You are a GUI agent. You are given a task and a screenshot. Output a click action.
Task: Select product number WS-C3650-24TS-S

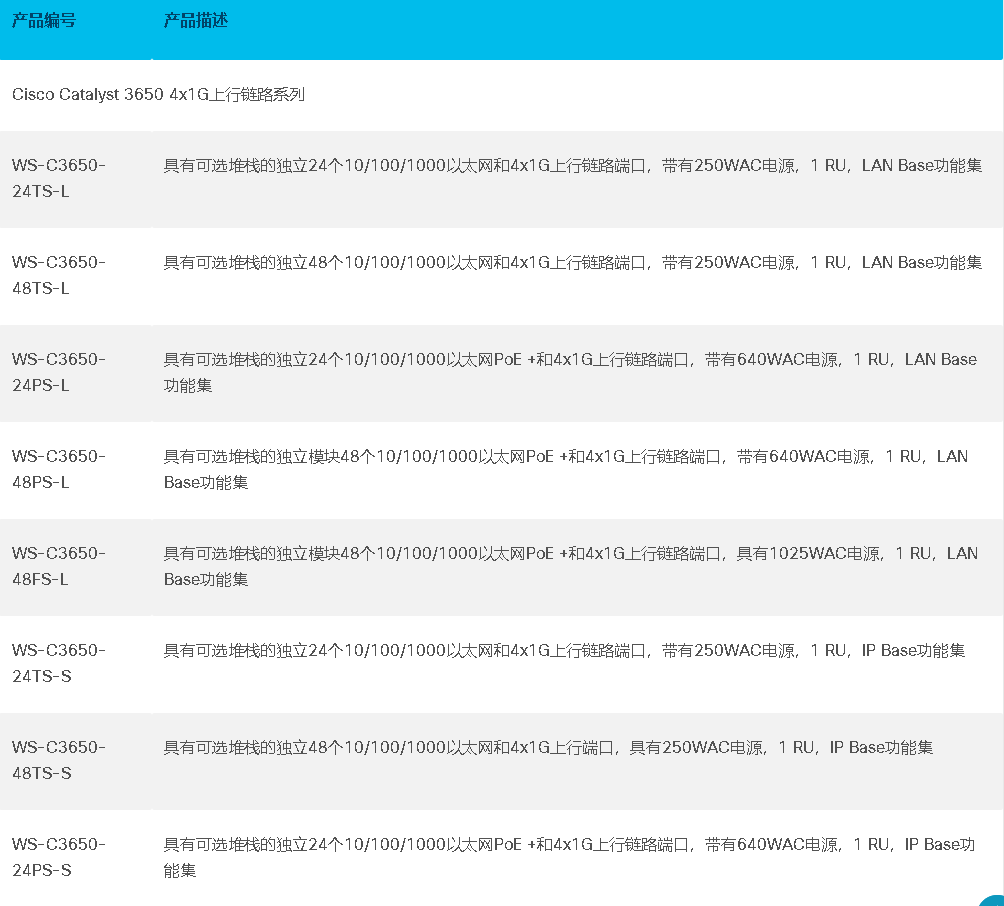[x=59, y=663]
